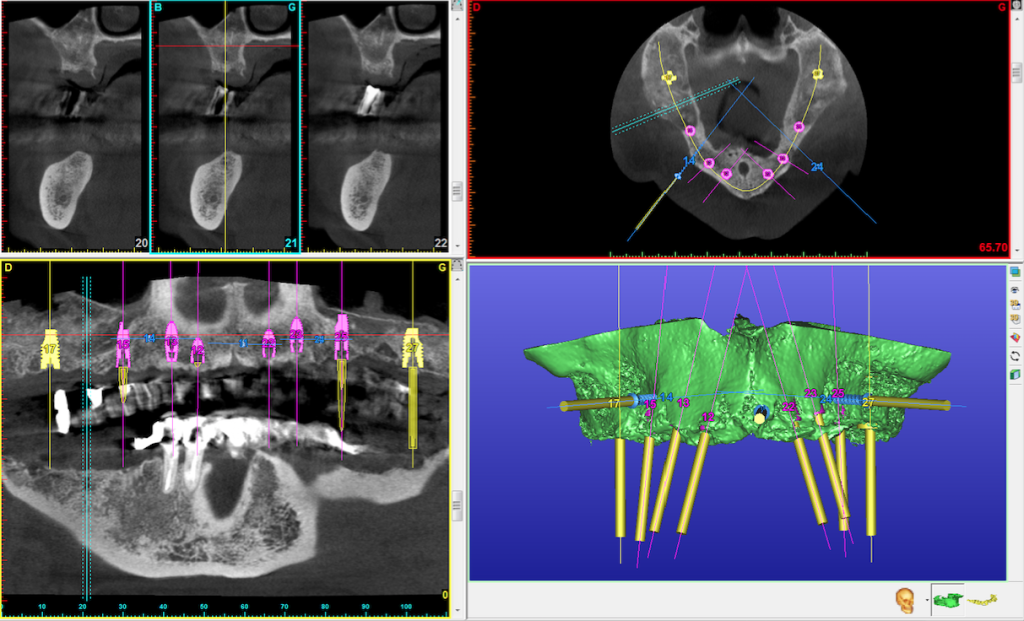Click the corner icon above cross-section scrollbar
Screen dimensions: 1024x621
[457, 7]
